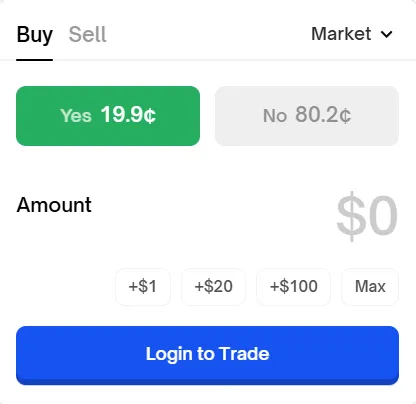Viewport: 416px width, 404px height.
Task: Click the word Market in order selector
Action: click(341, 34)
